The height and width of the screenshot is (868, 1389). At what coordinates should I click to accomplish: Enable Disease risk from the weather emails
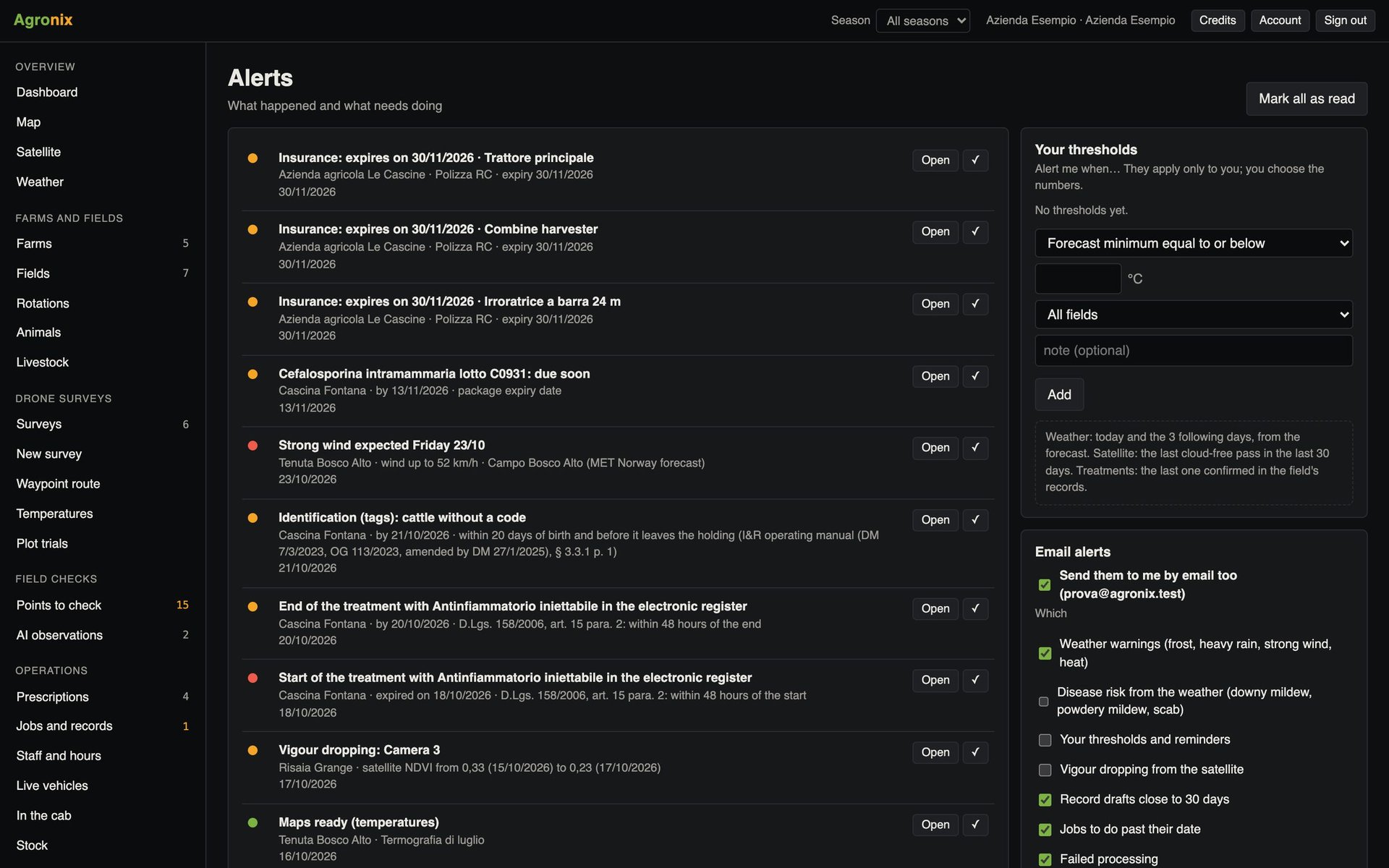tap(1044, 701)
